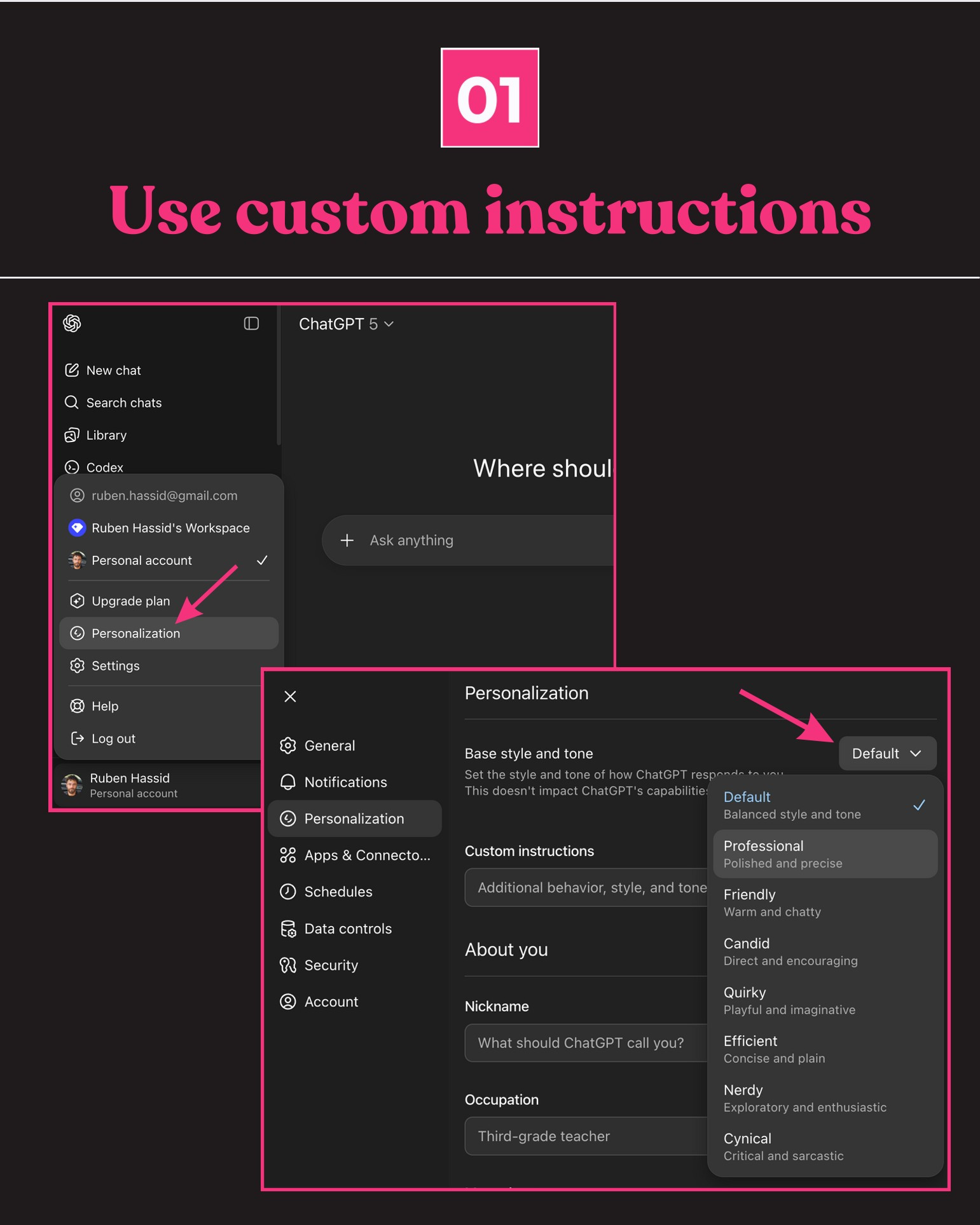980x1225 pixels.
Task: Click the Security key icon
Action: [x=288, y=965]
